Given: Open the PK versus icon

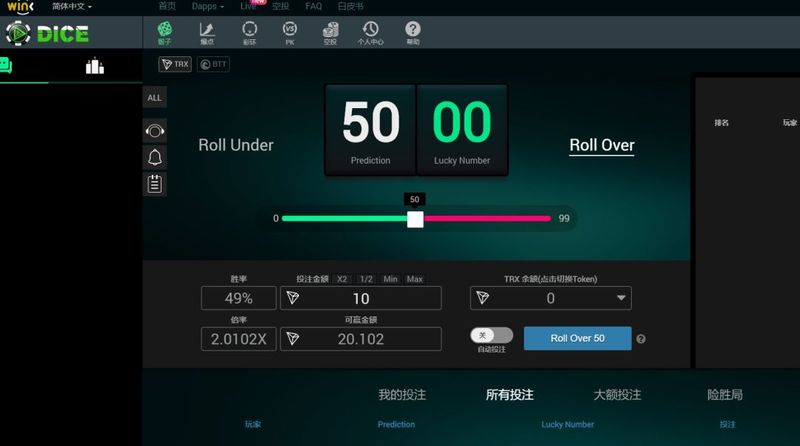Looking at the screenshot, I should (290, 33).
